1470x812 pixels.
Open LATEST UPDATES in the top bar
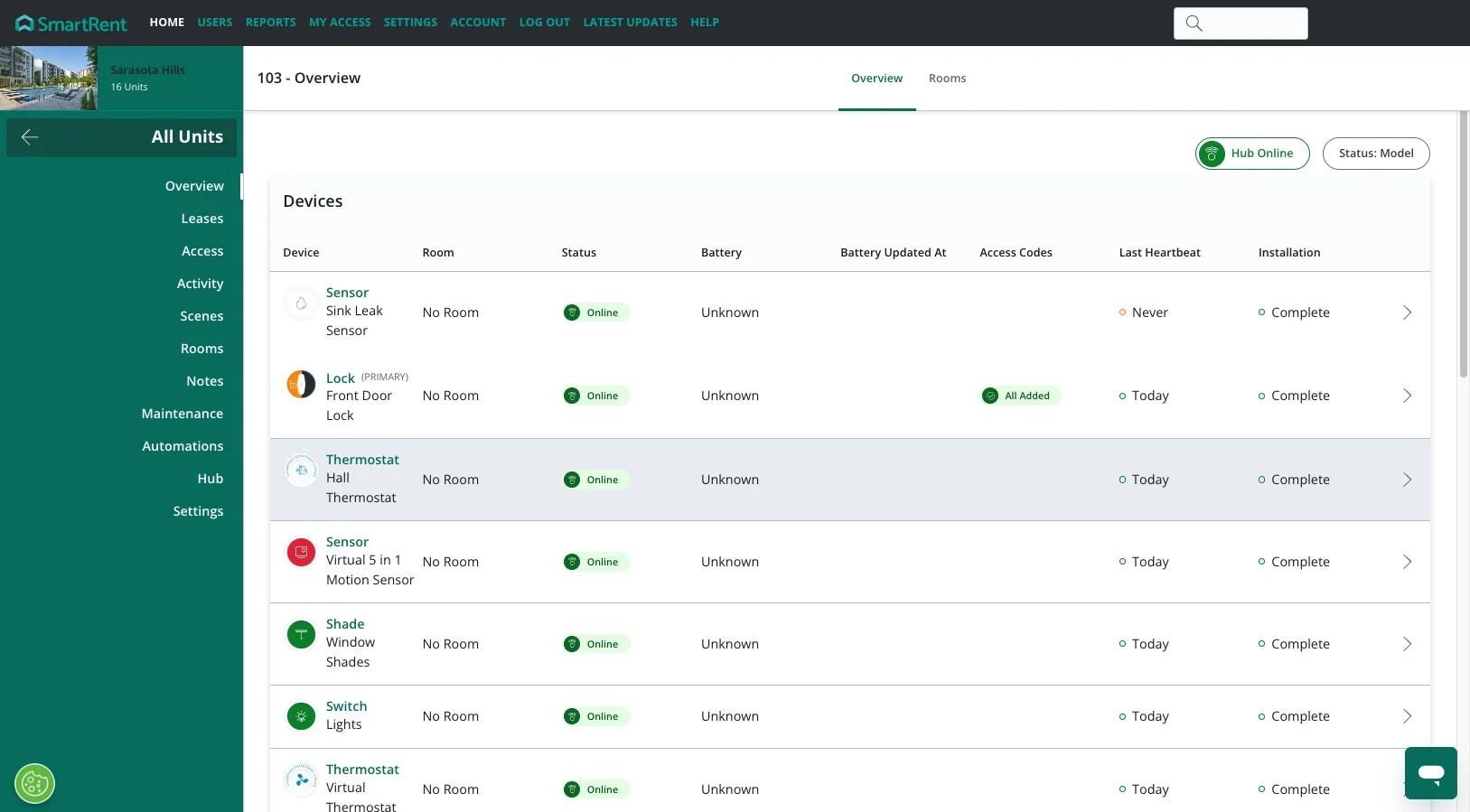point(631,23)
